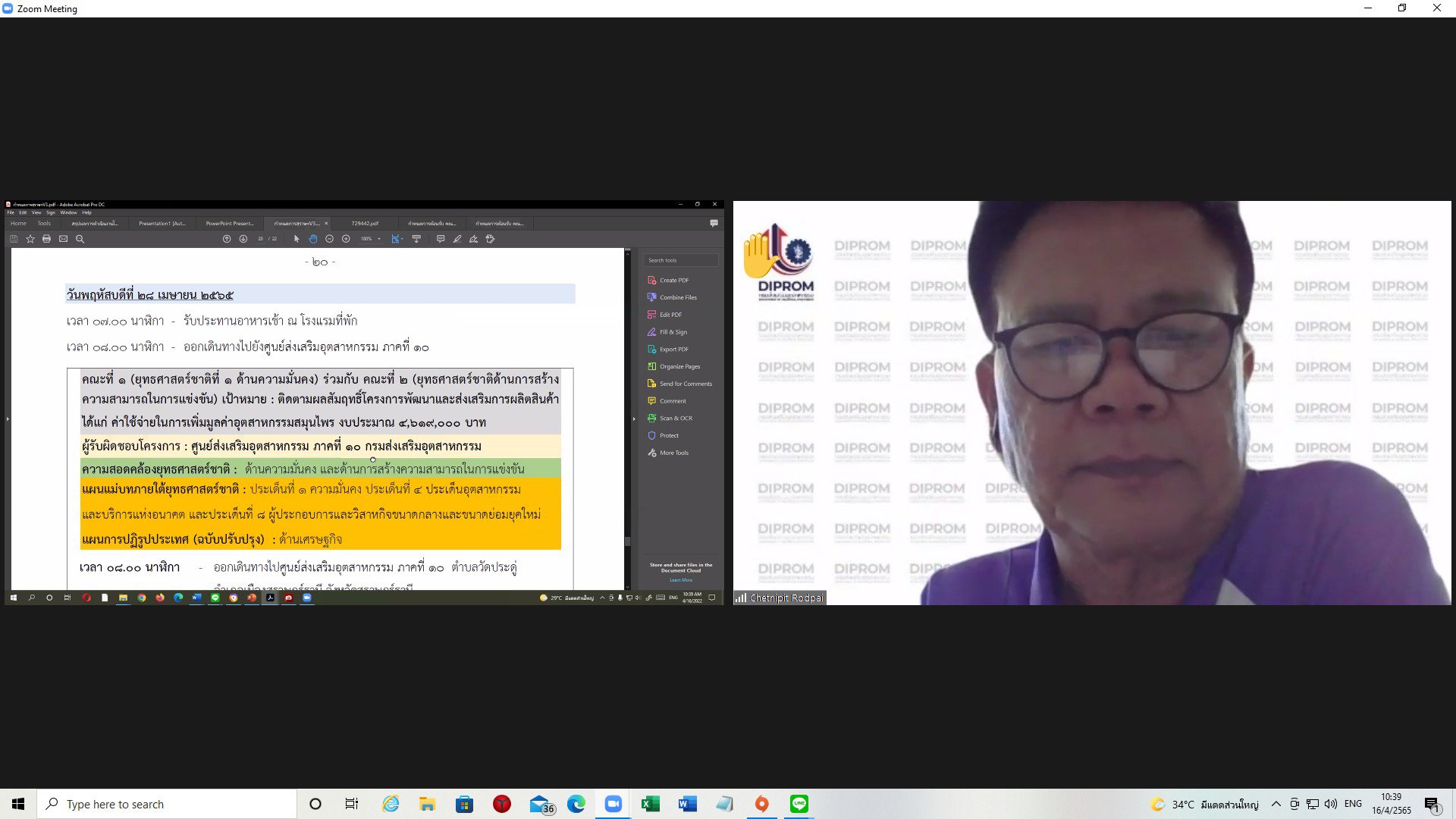Switch to 729442.pdf document tab
Image resolution: width=1456 pixels, height=819 pixels.
tap(365, 223)
